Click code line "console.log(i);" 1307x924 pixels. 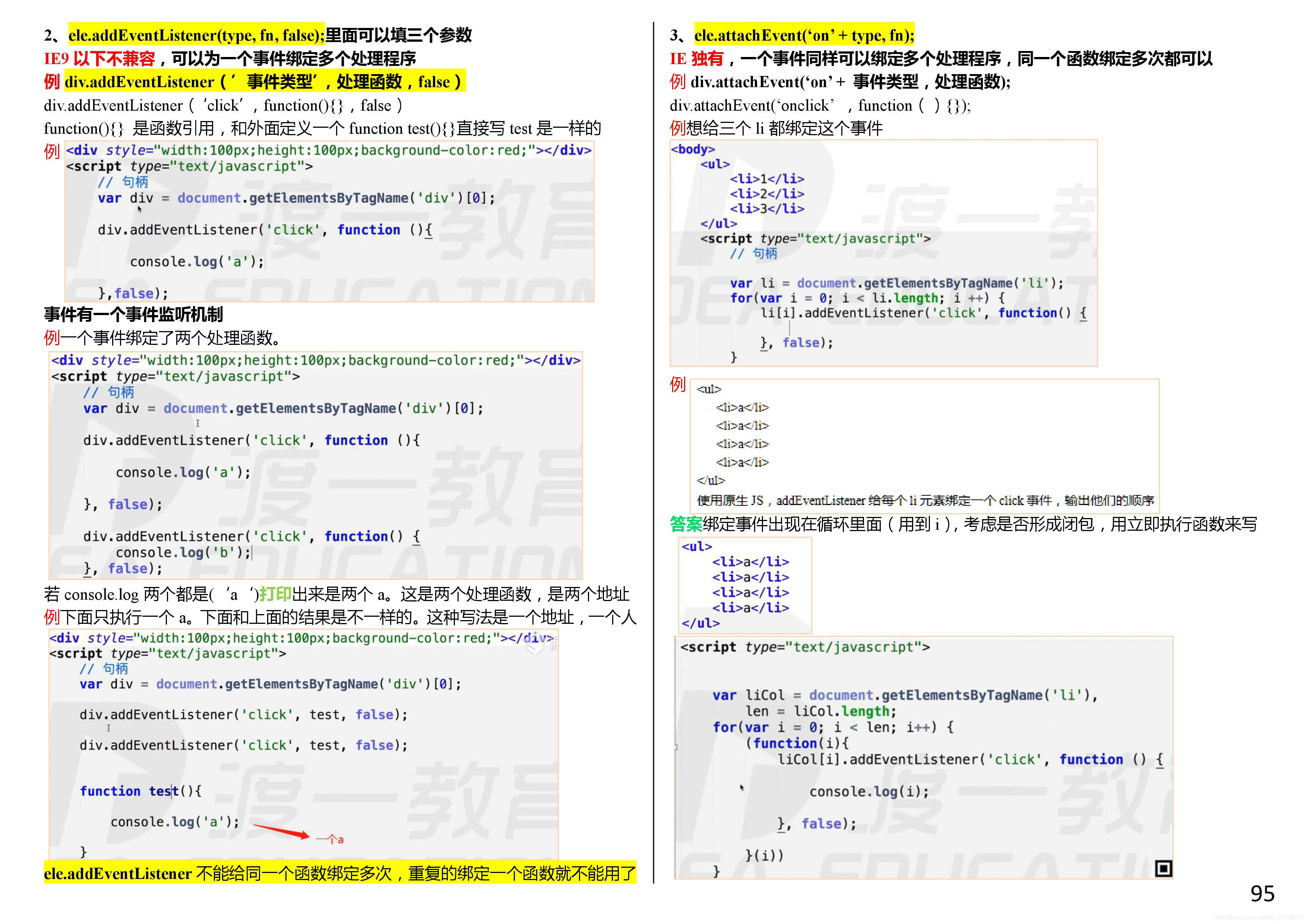click(869, 791)
